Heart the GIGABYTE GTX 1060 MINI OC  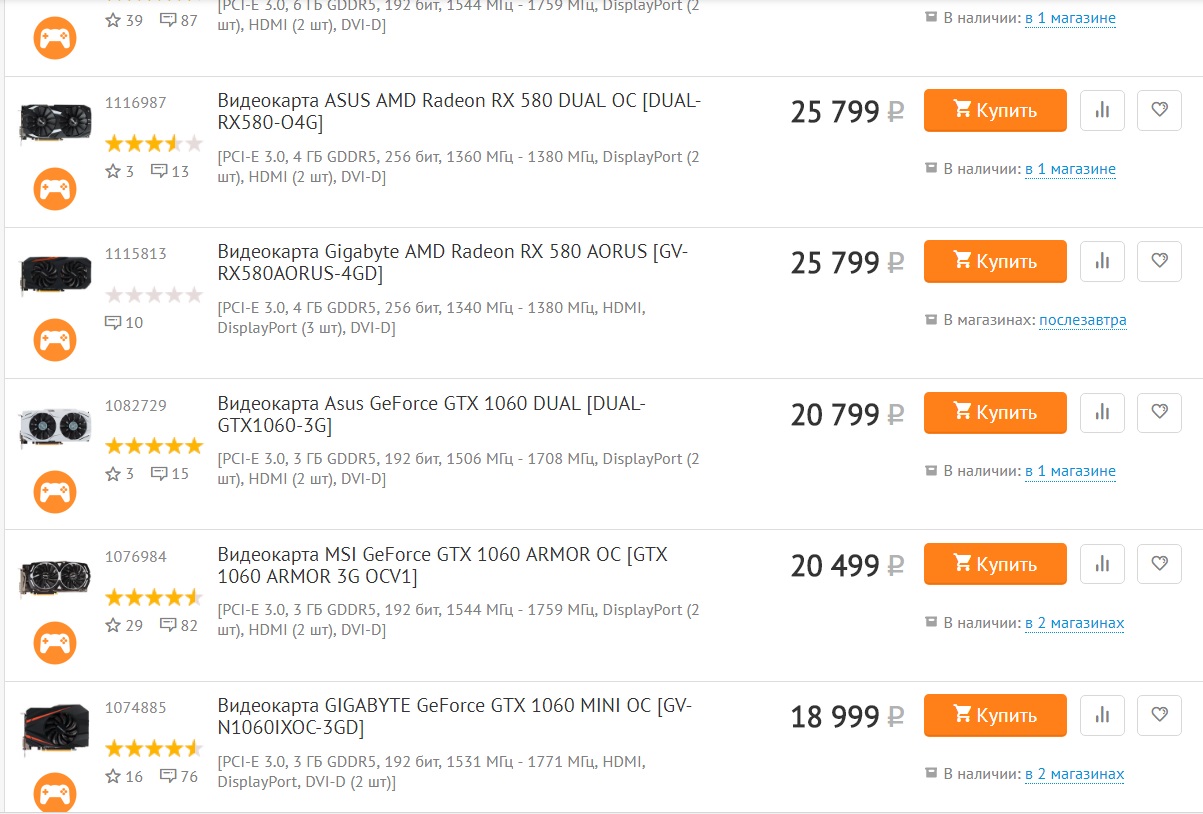[x=1159, y=715]
